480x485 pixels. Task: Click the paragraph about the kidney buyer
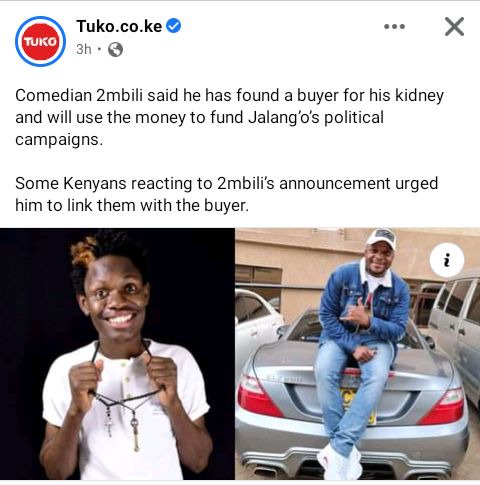pyautogui.click(x=229, y=117)
